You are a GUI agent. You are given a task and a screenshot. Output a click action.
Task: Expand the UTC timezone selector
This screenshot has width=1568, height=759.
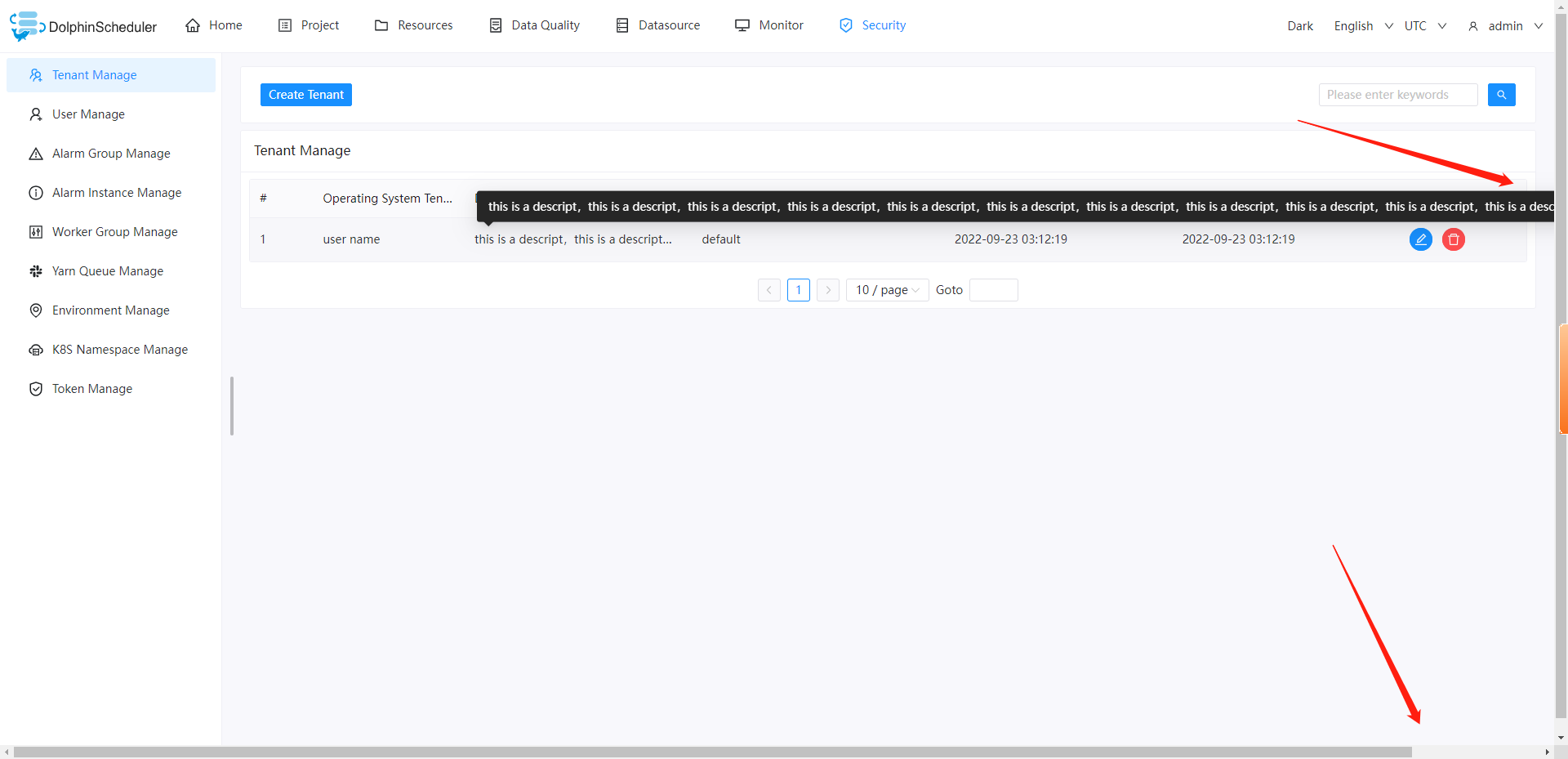click(1423, 25)
